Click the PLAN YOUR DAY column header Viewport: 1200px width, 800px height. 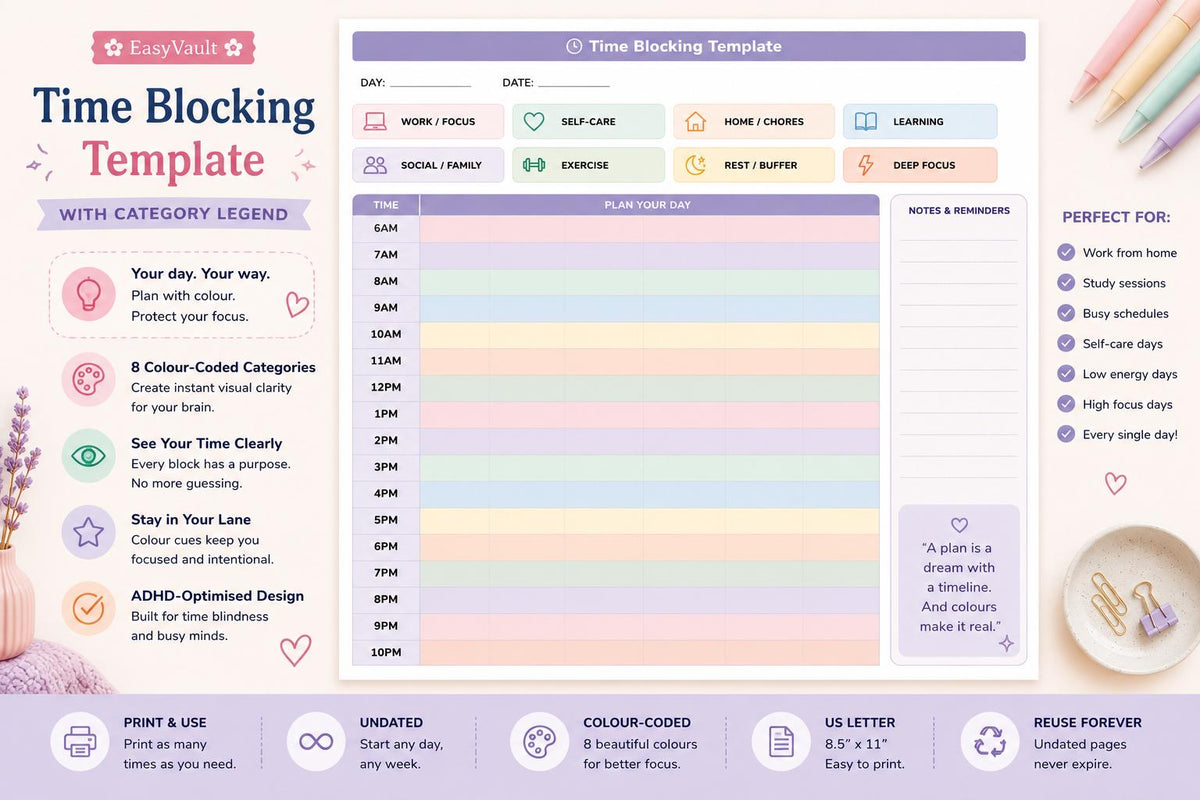pos(649,205)
